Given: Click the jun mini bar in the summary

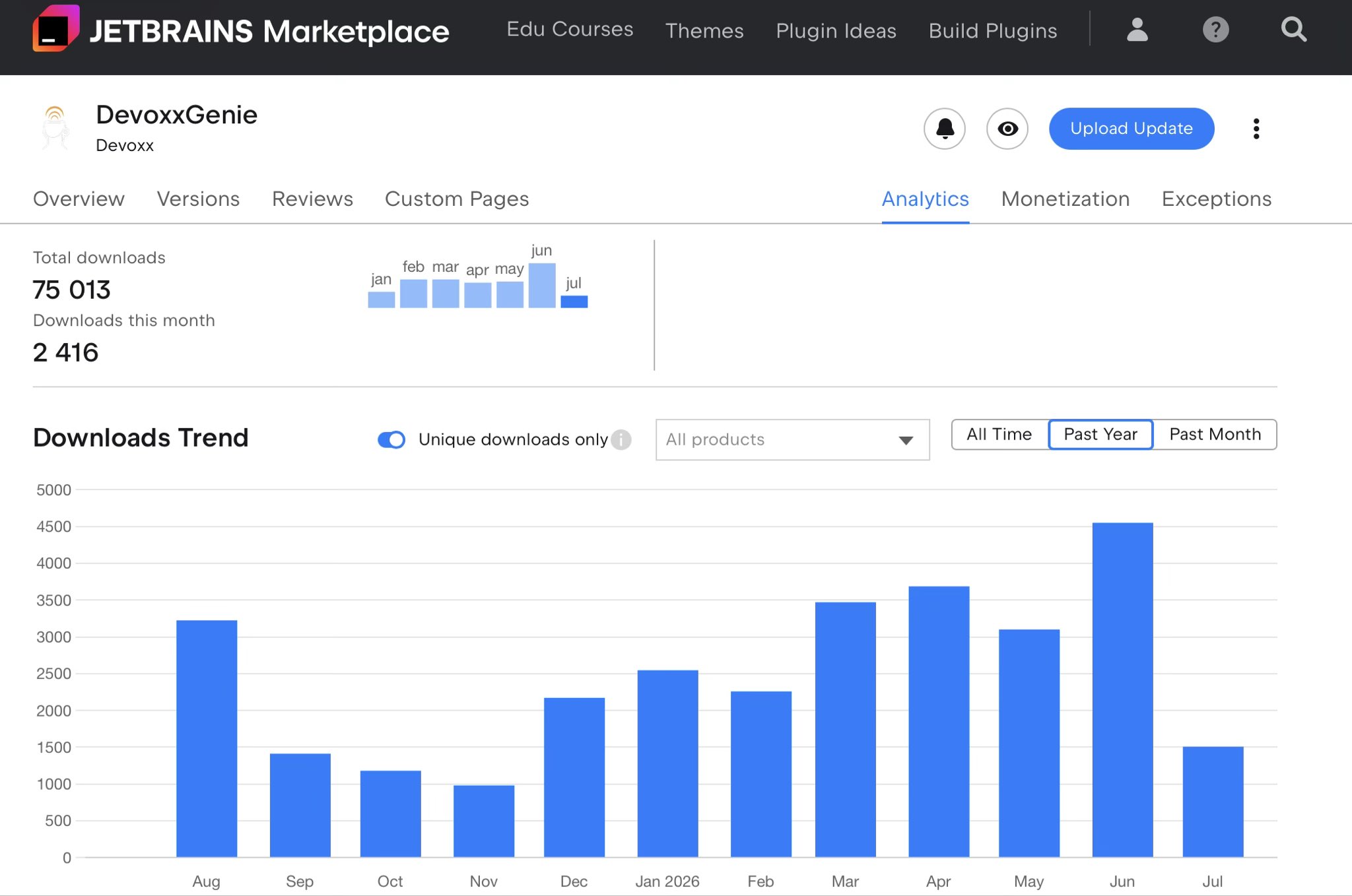Looking at the screenshot, I should coord(541,286).
